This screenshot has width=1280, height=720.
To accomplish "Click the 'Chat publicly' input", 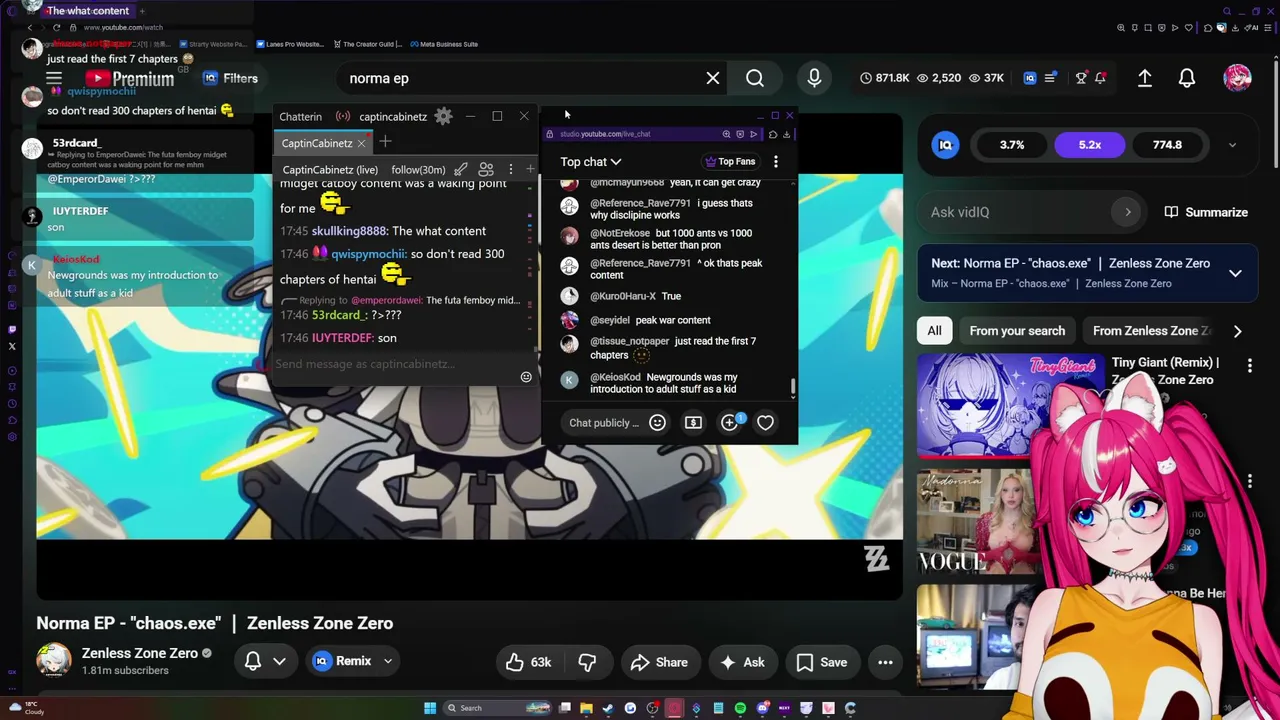I will pos(604,423).
